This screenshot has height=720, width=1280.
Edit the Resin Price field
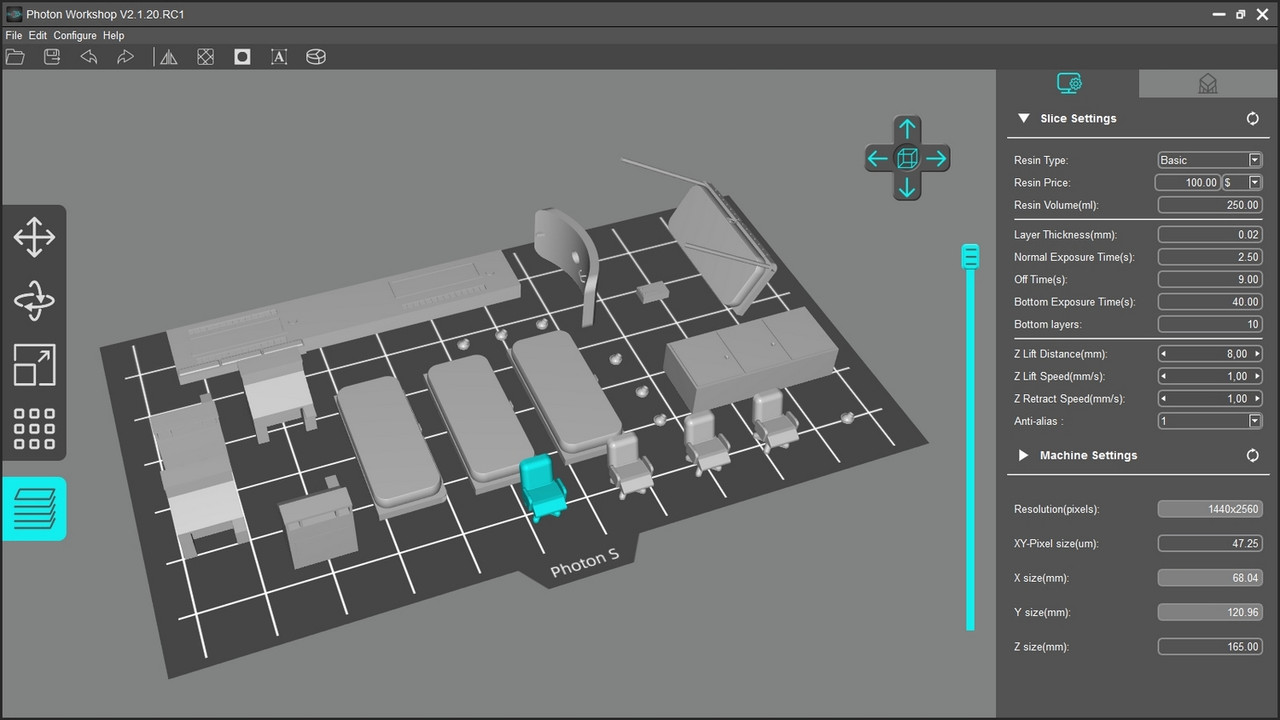pyautogui.click(x=1188, y=182)
